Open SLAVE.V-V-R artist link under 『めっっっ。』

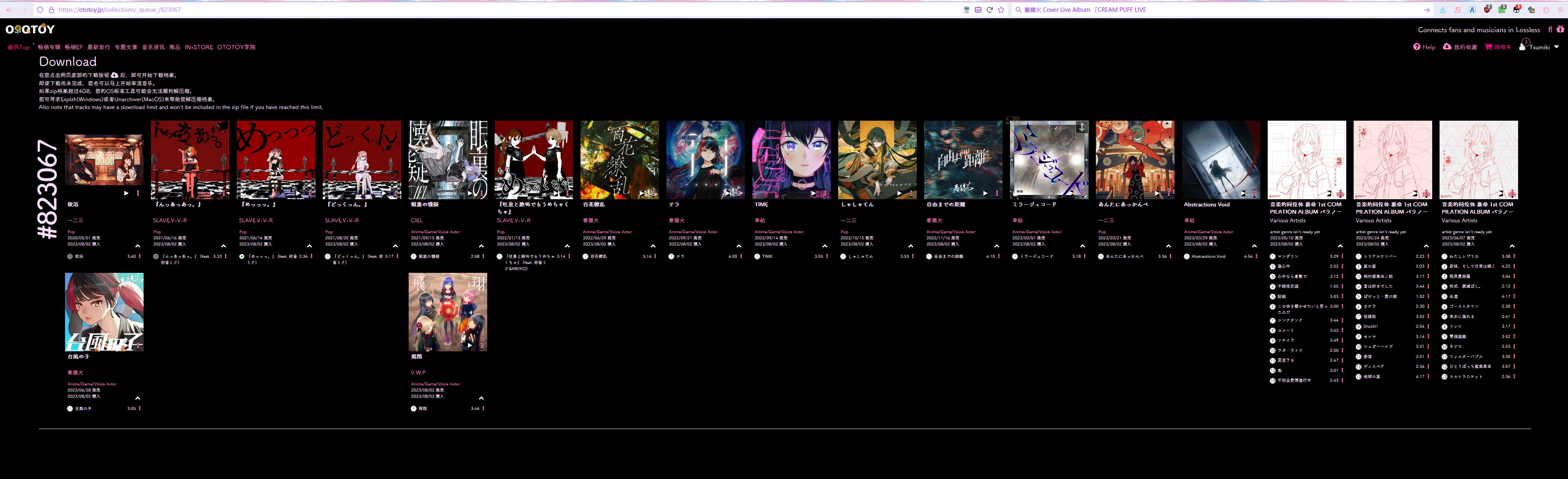256,220
